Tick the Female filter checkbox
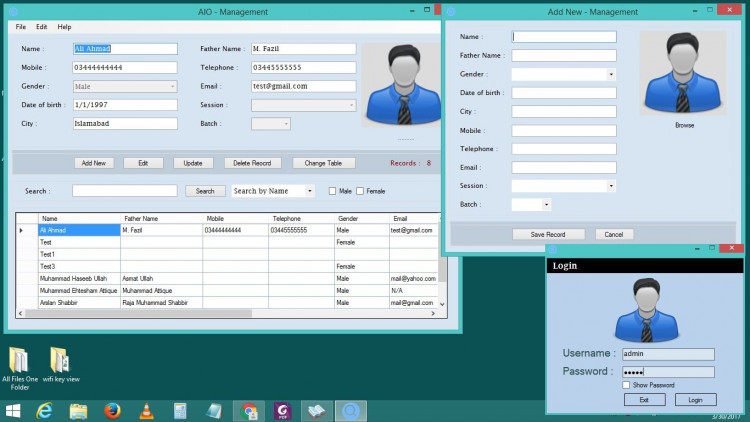Image resolution: width=750 pixels, height=422 pixels. point(360,191)
